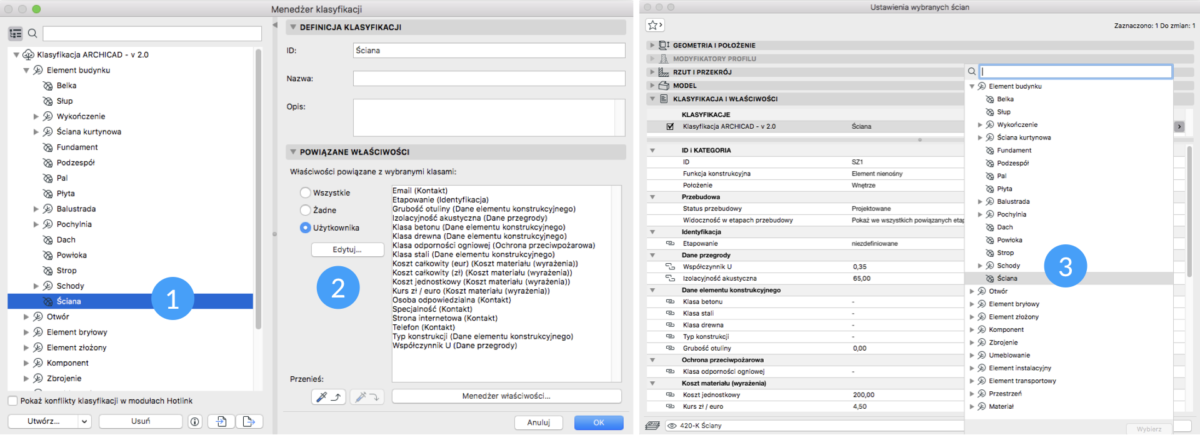
Task: Click the link icon beside Etapowanie
Action: 669,242
